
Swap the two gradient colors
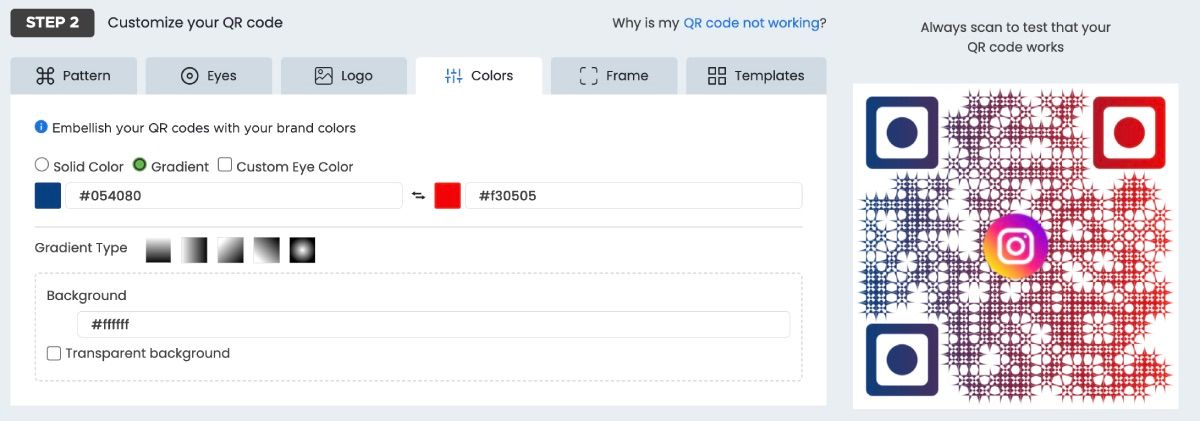point(418,196)
